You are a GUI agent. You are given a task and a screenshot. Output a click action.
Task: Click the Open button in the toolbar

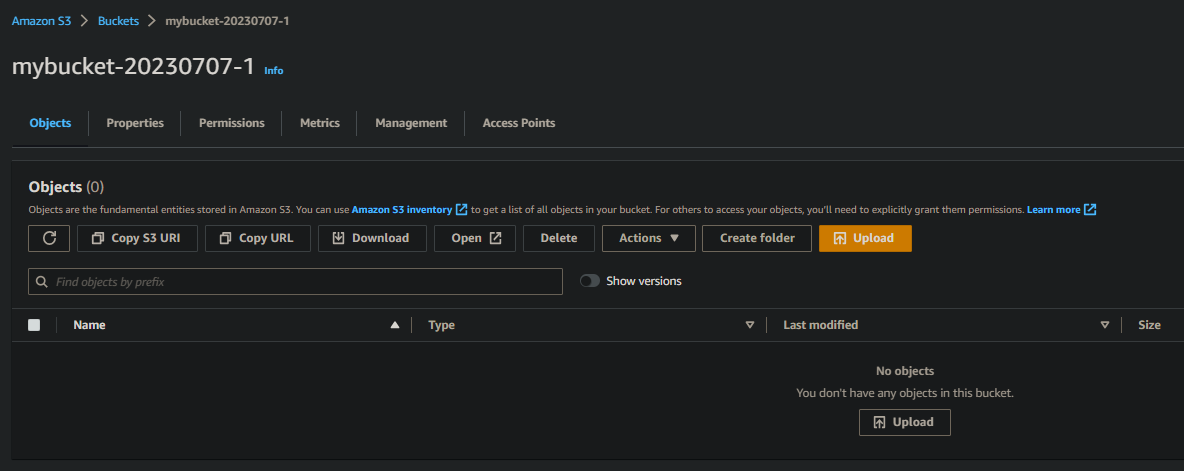pos(475,238)
